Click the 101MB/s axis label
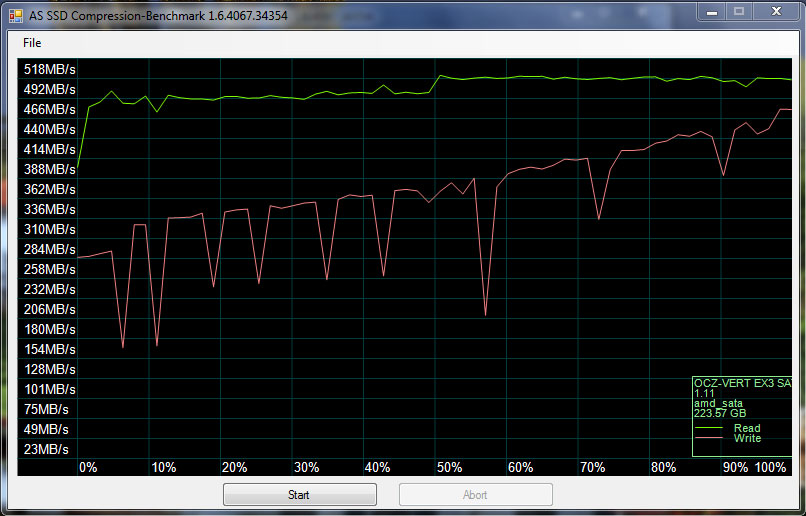The image size is (806, 516). point(50,390)
